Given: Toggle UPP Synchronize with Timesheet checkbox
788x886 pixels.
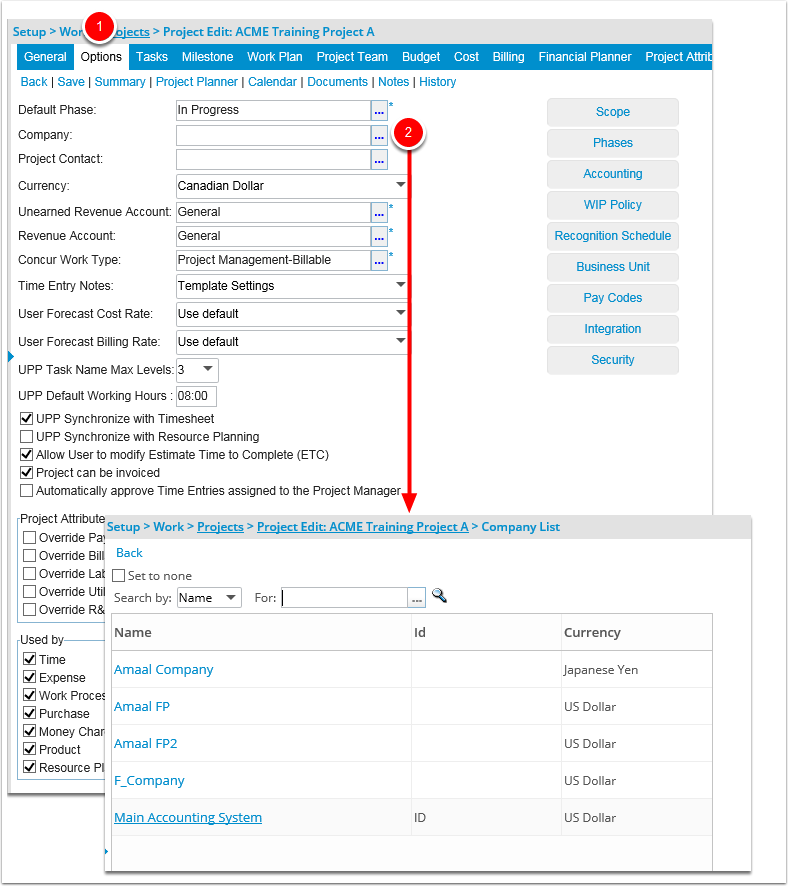Looking at the screenshot, I should [x=26, y=419].
